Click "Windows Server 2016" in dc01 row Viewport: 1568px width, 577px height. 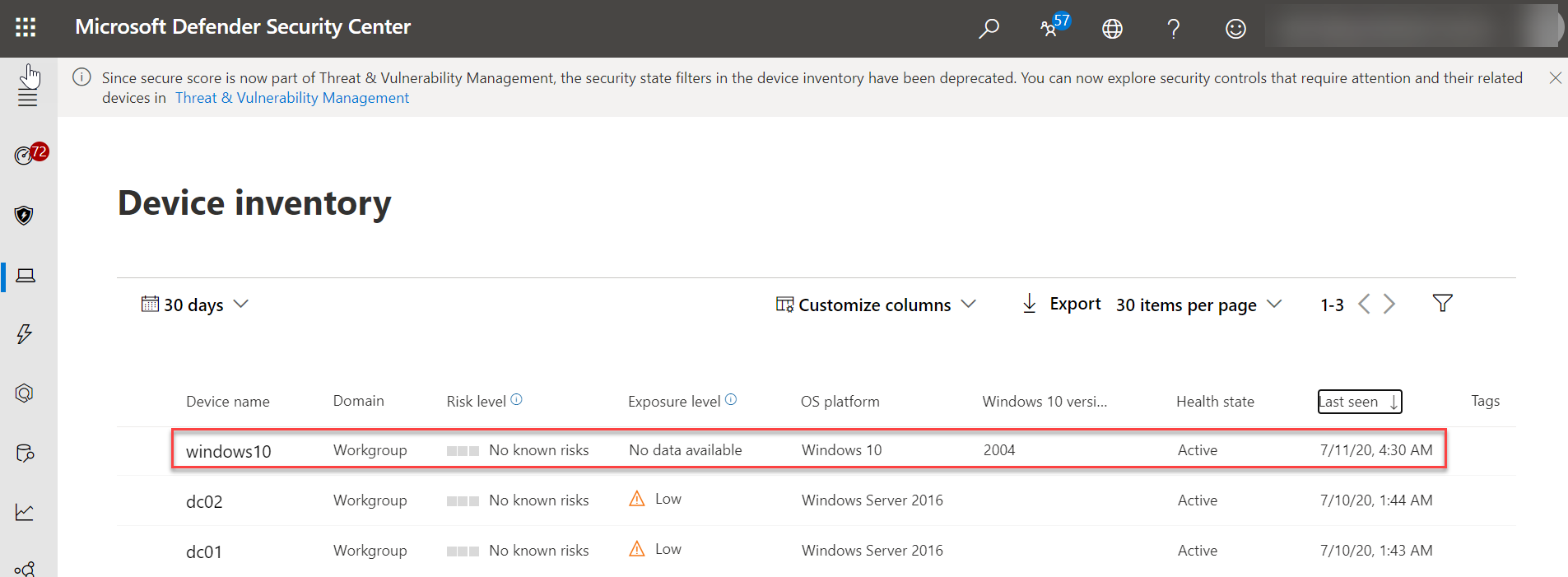[872, 551]
